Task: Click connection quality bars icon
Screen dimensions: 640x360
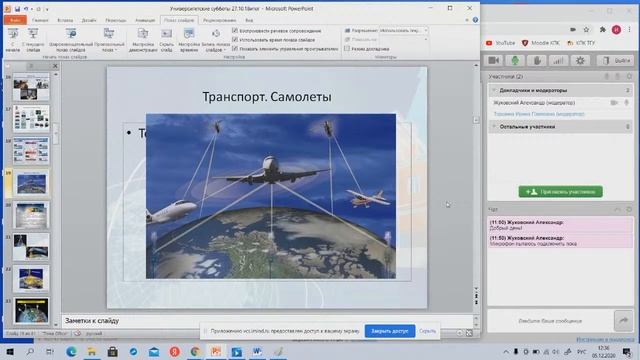Action: (558, 61)
